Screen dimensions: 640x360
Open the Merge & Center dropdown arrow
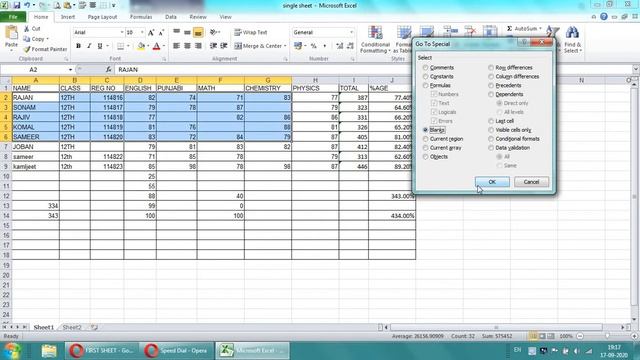click(285, 46)
